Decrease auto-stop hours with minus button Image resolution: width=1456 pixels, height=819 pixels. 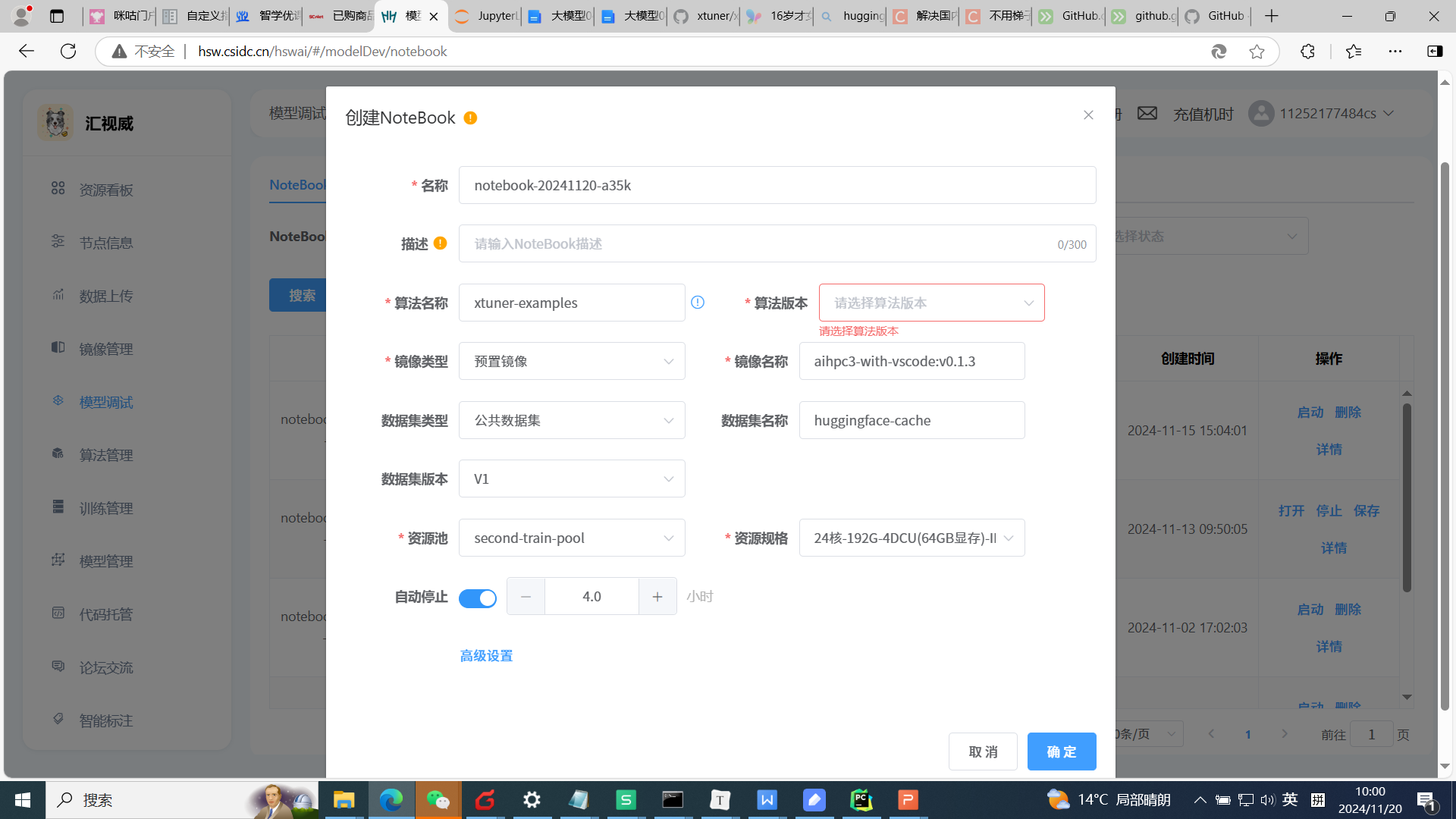526,597
